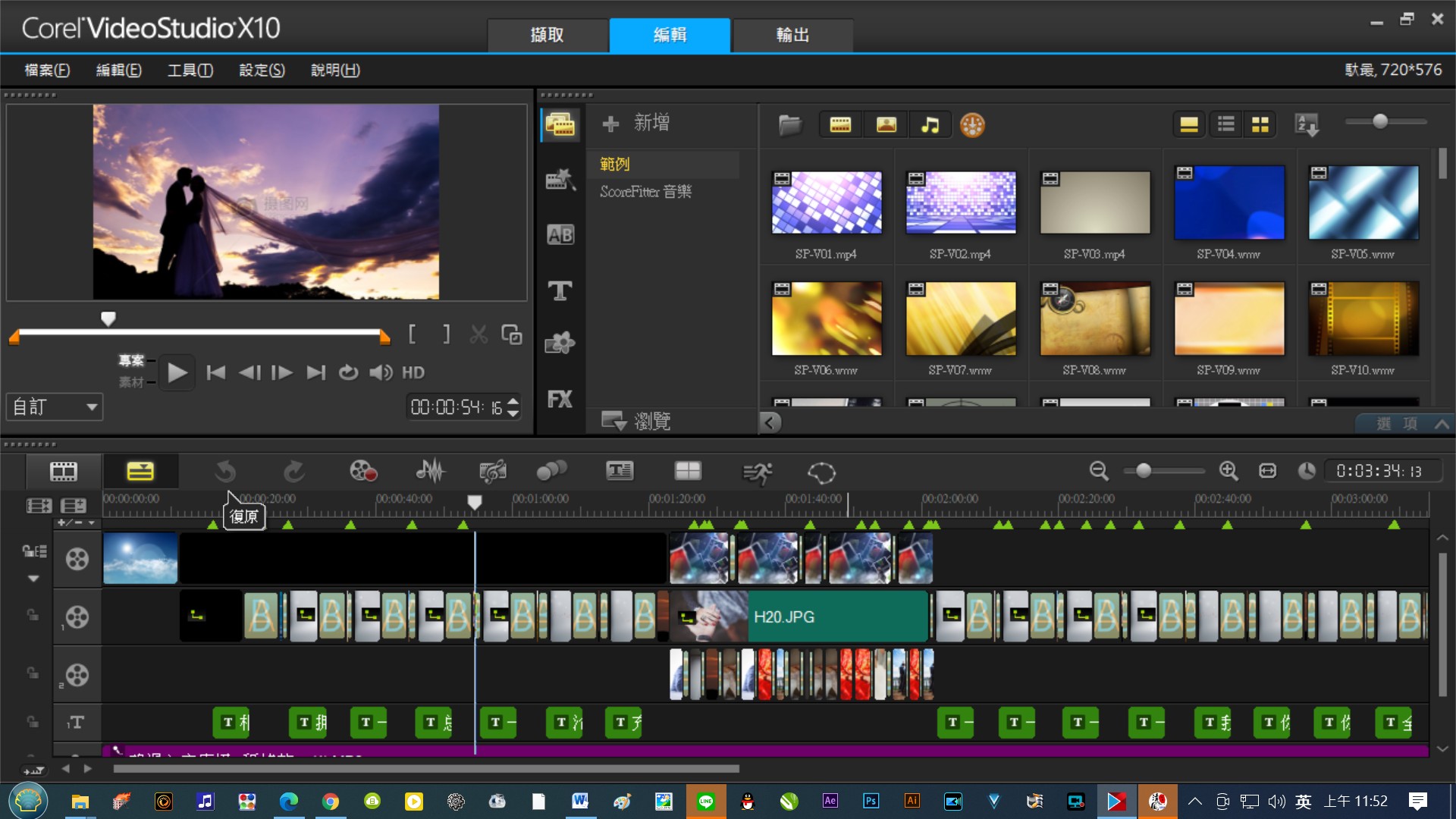Open the 檔案 menu
Image resolution: width=1456 pixels, height=819 pixels.
(47, 70)
